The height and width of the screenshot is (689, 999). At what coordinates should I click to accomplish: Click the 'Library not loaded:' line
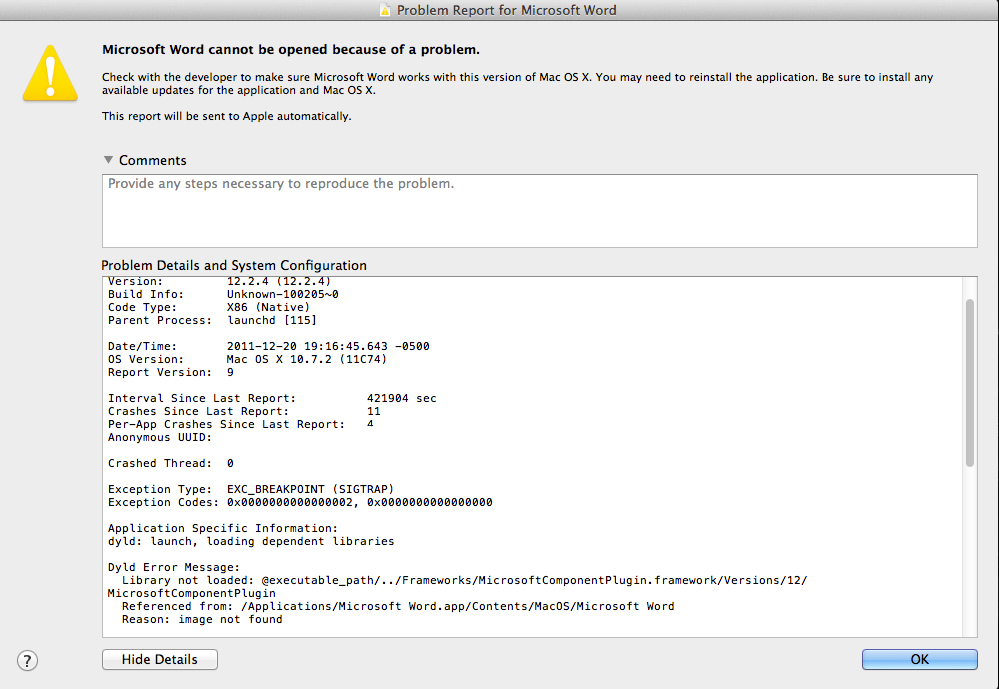(x=457, y=586)
